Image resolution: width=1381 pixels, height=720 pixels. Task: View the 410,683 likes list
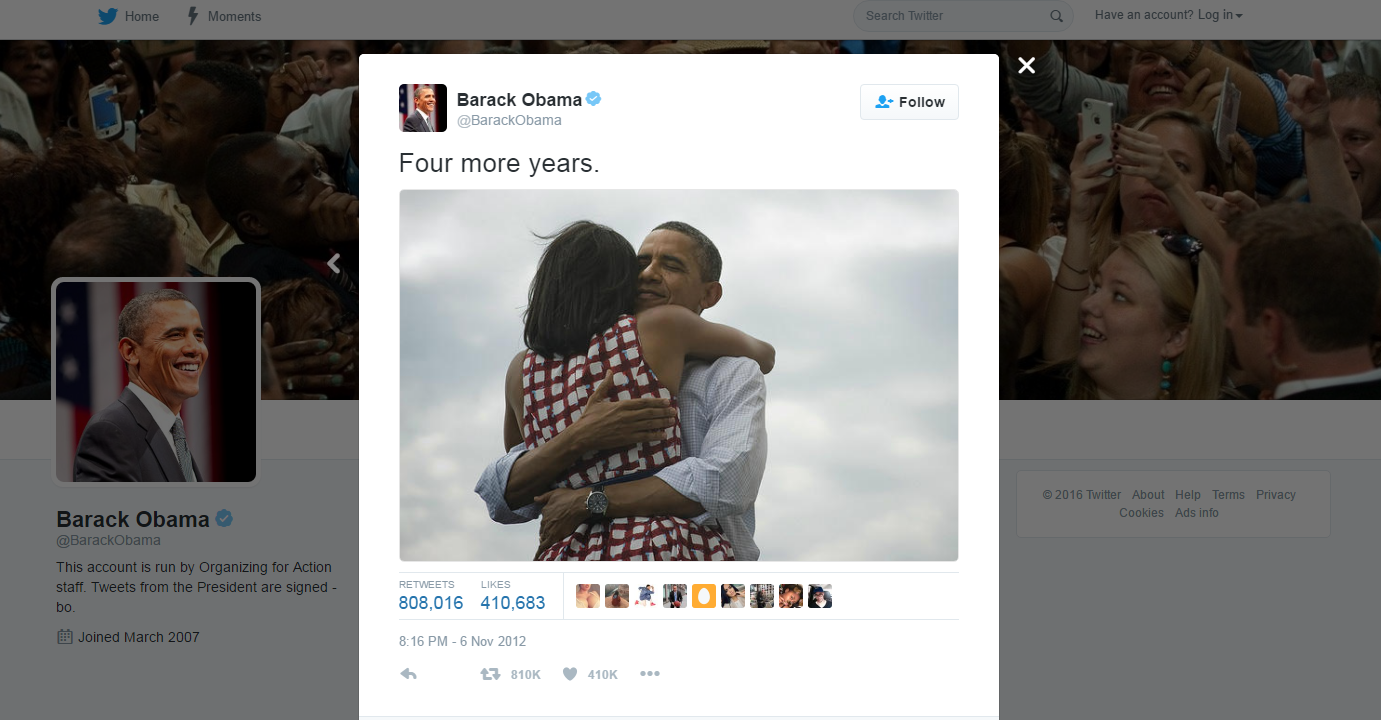click(513, 602)
